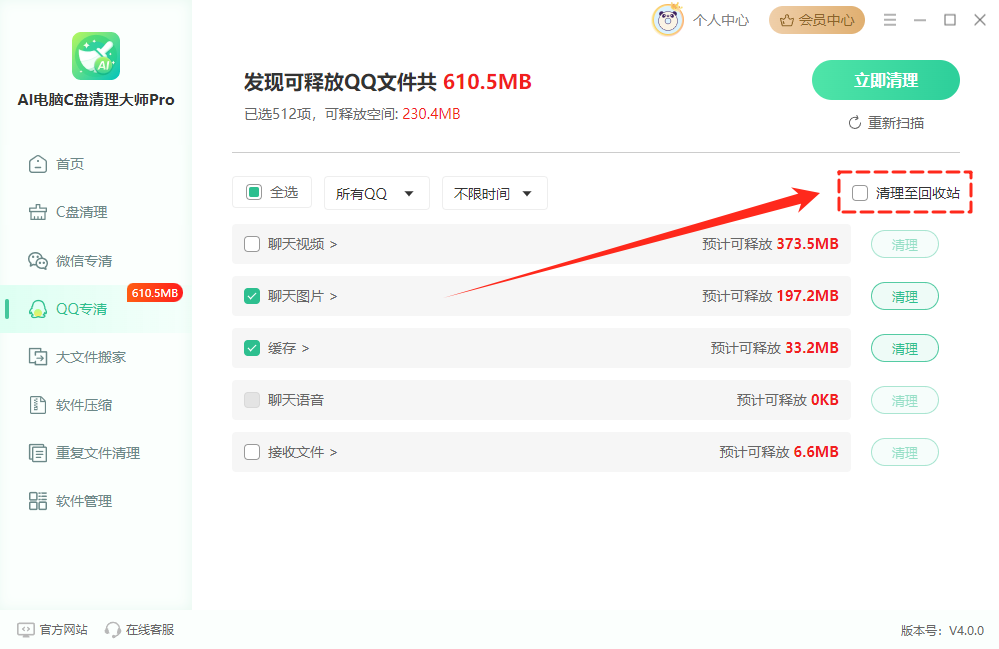Image resolution: width=999 pixels, height=649 pixels.
Task: Click 清理 button for 聊天图片
Action: point(905,297)
